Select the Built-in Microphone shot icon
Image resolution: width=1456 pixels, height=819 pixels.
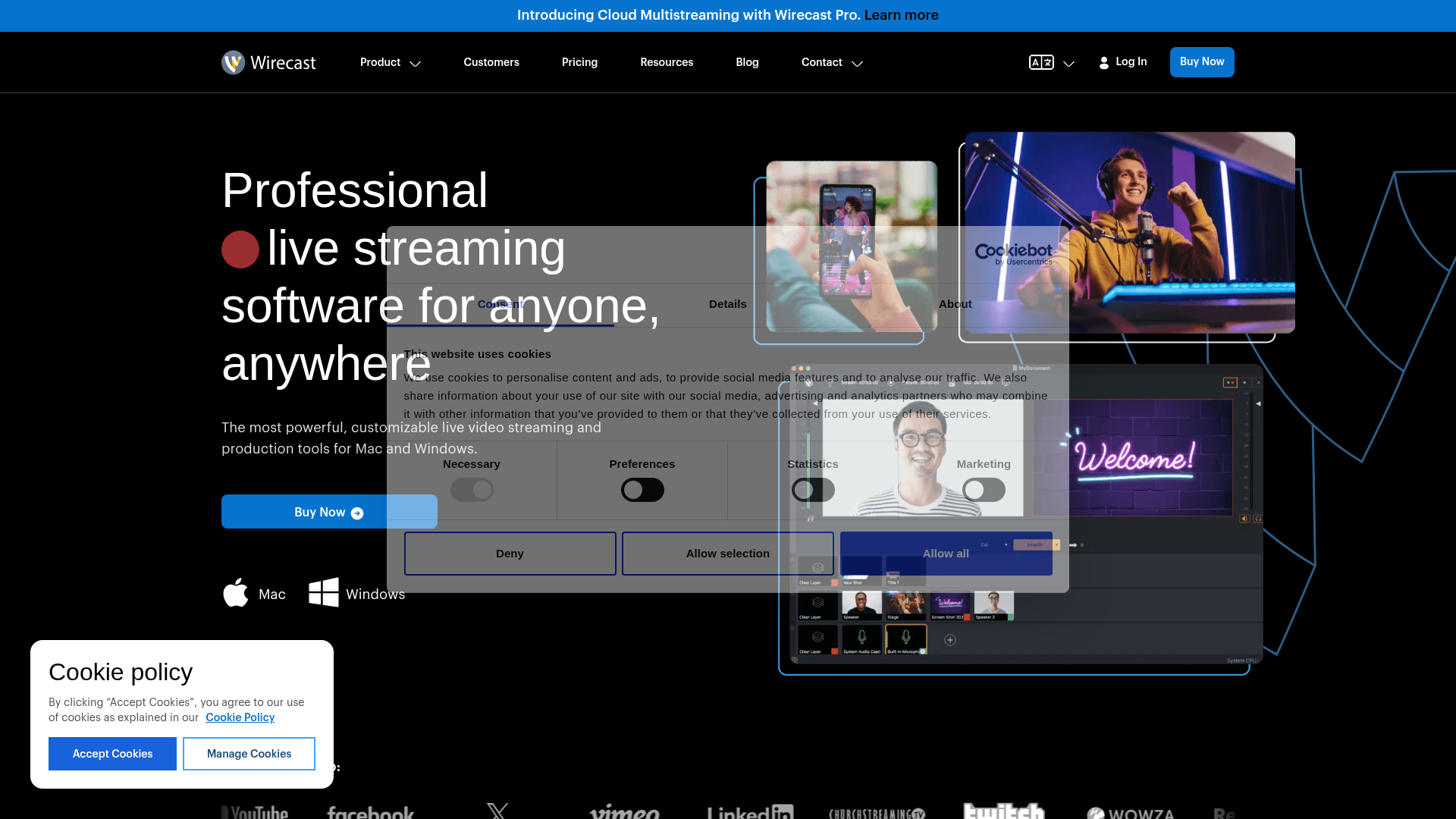(x=906, y=639)
